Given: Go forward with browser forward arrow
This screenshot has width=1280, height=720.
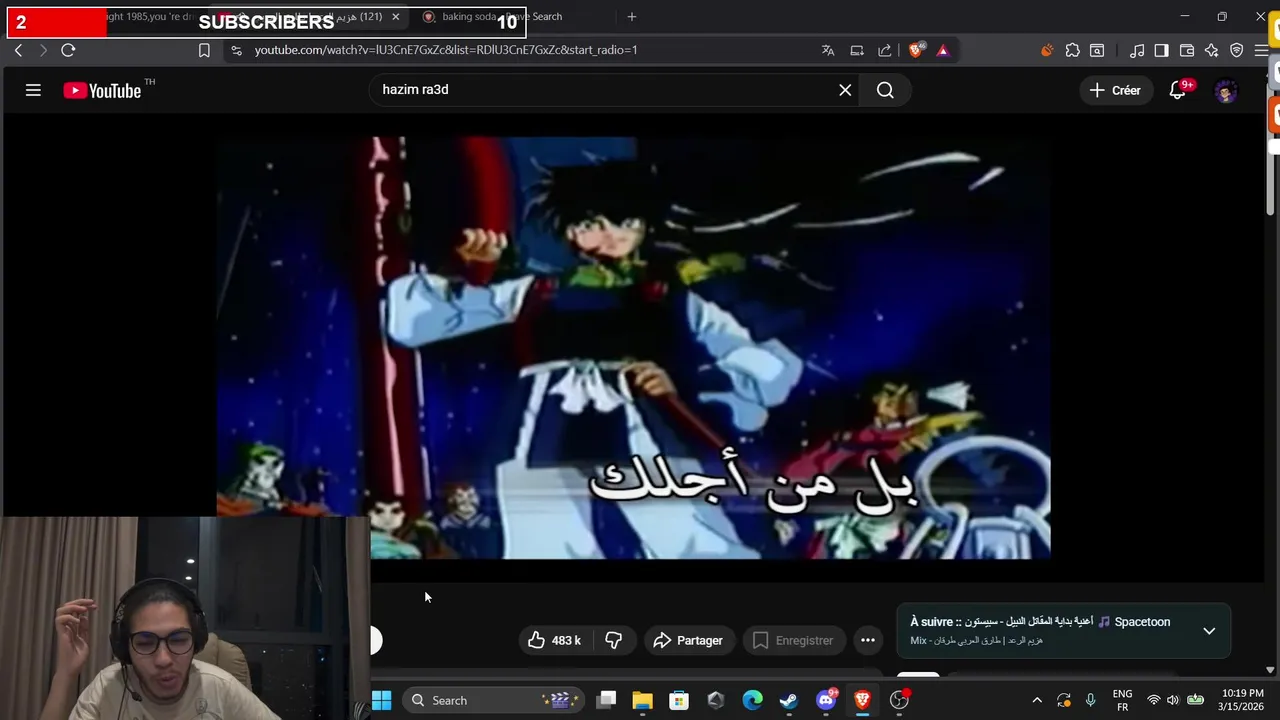Looking at the screenshot, I should [43, 50].
